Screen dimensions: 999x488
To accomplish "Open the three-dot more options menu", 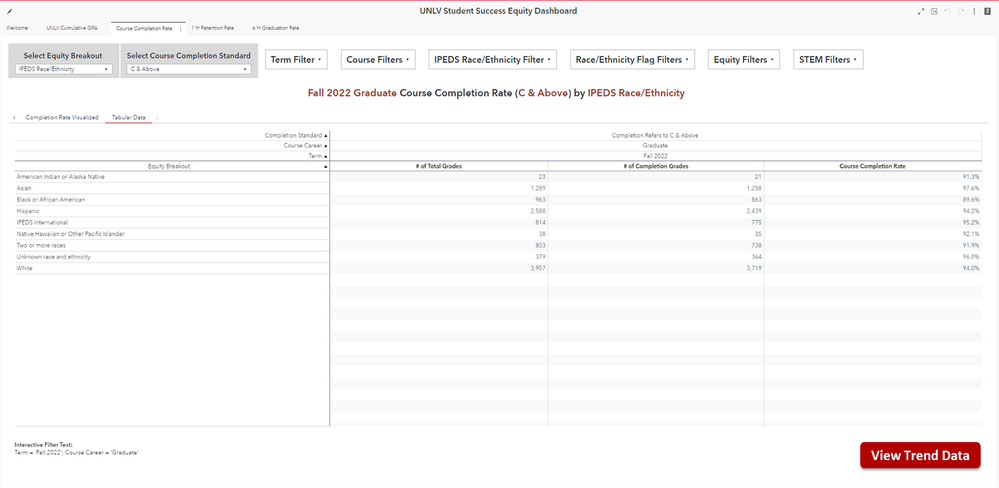I will 975,11.
